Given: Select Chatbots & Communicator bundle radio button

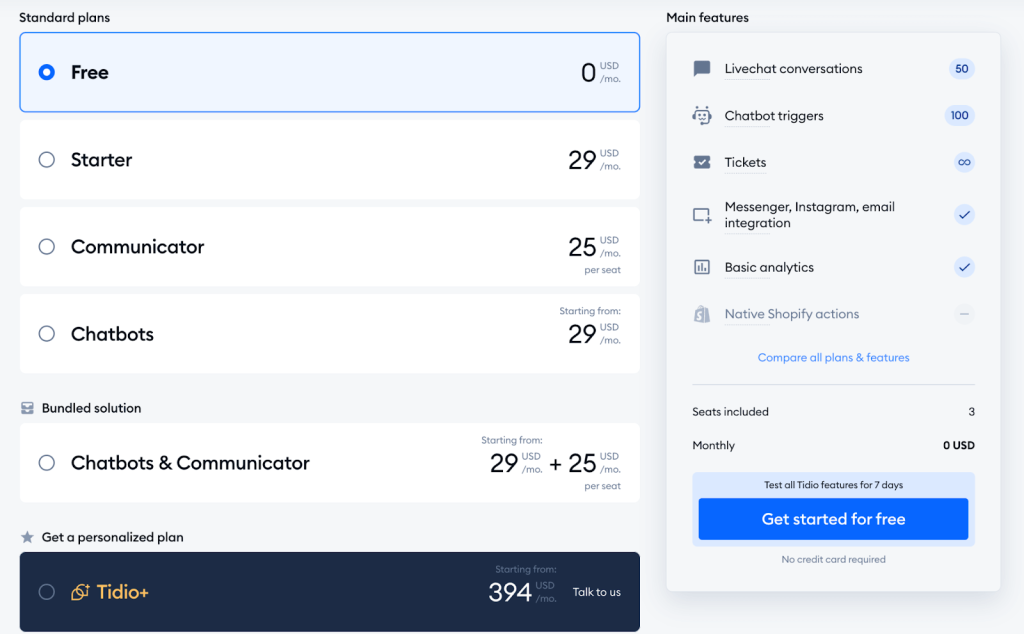Looking at the screenshot, I should (46, 463).
